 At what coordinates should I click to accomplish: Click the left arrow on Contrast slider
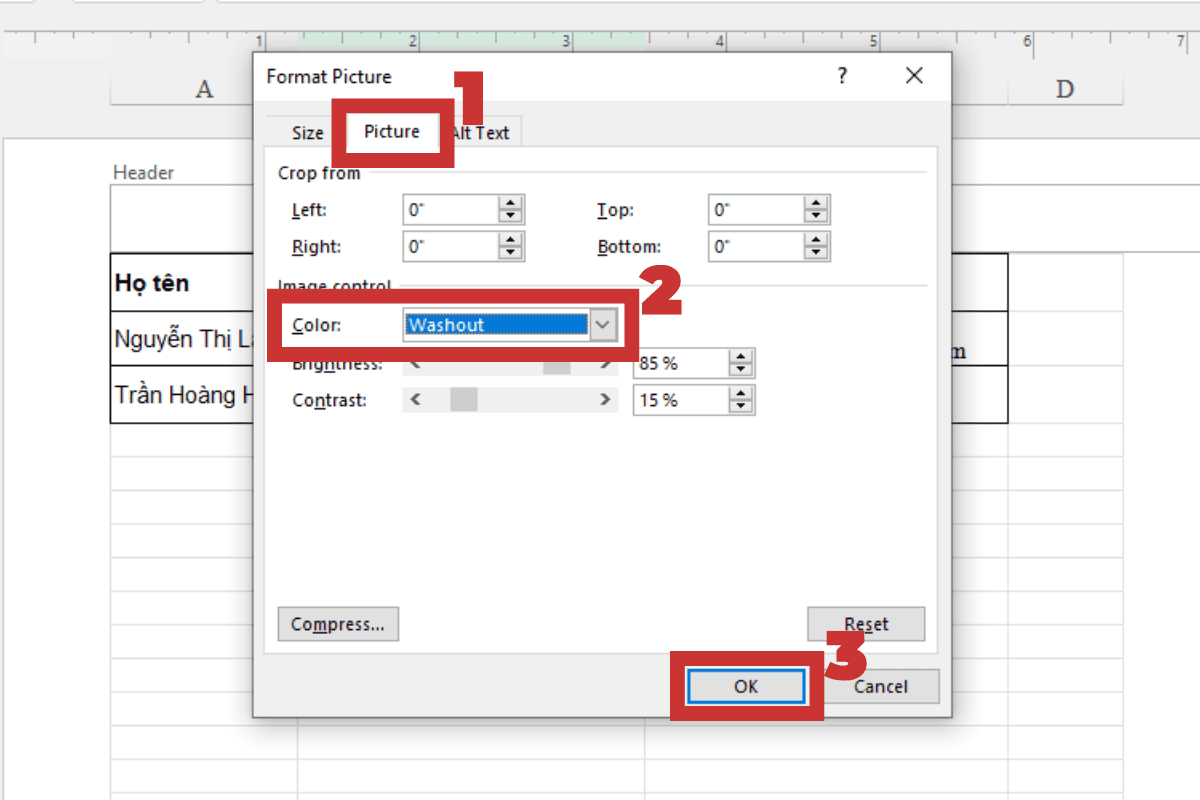pyautogui.click(x=415, y=400)
